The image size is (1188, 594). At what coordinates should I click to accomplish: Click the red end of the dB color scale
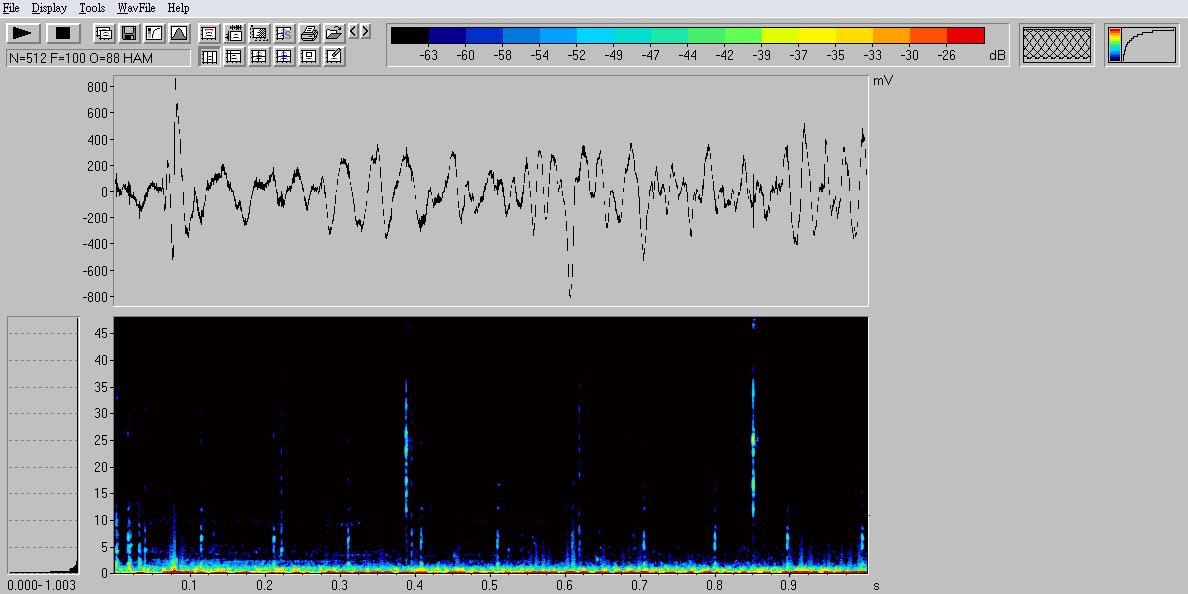(965, 36)
